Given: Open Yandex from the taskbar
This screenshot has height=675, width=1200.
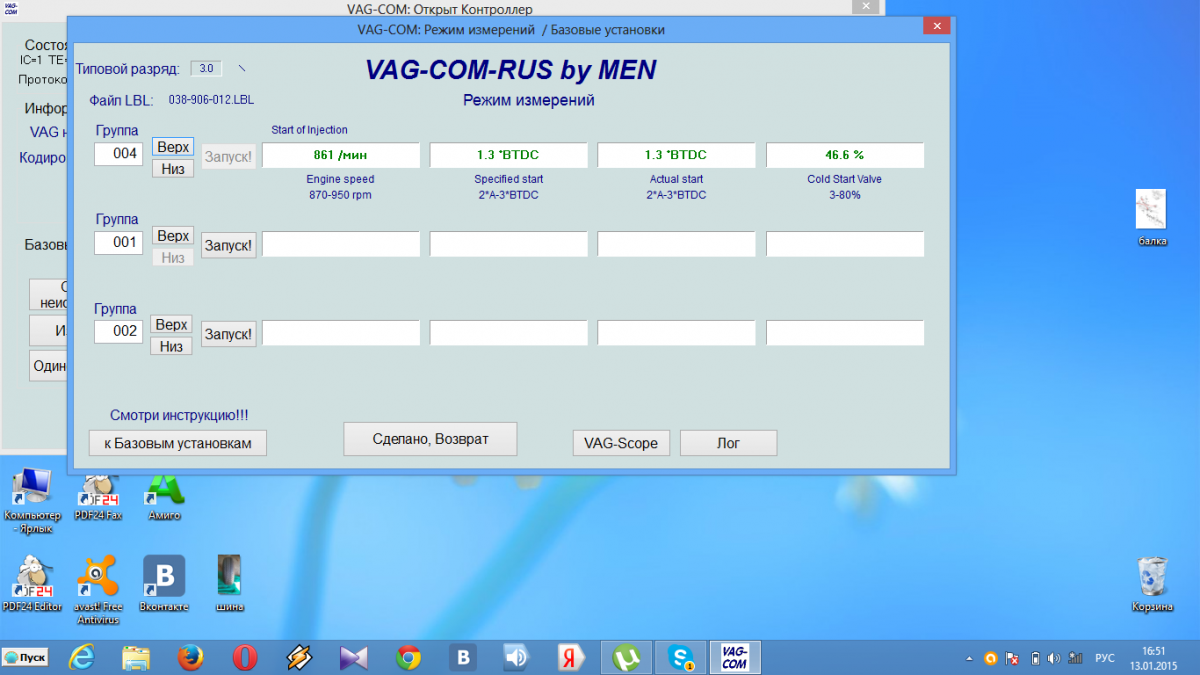Looking at the screenshot, I should point(572,657).
